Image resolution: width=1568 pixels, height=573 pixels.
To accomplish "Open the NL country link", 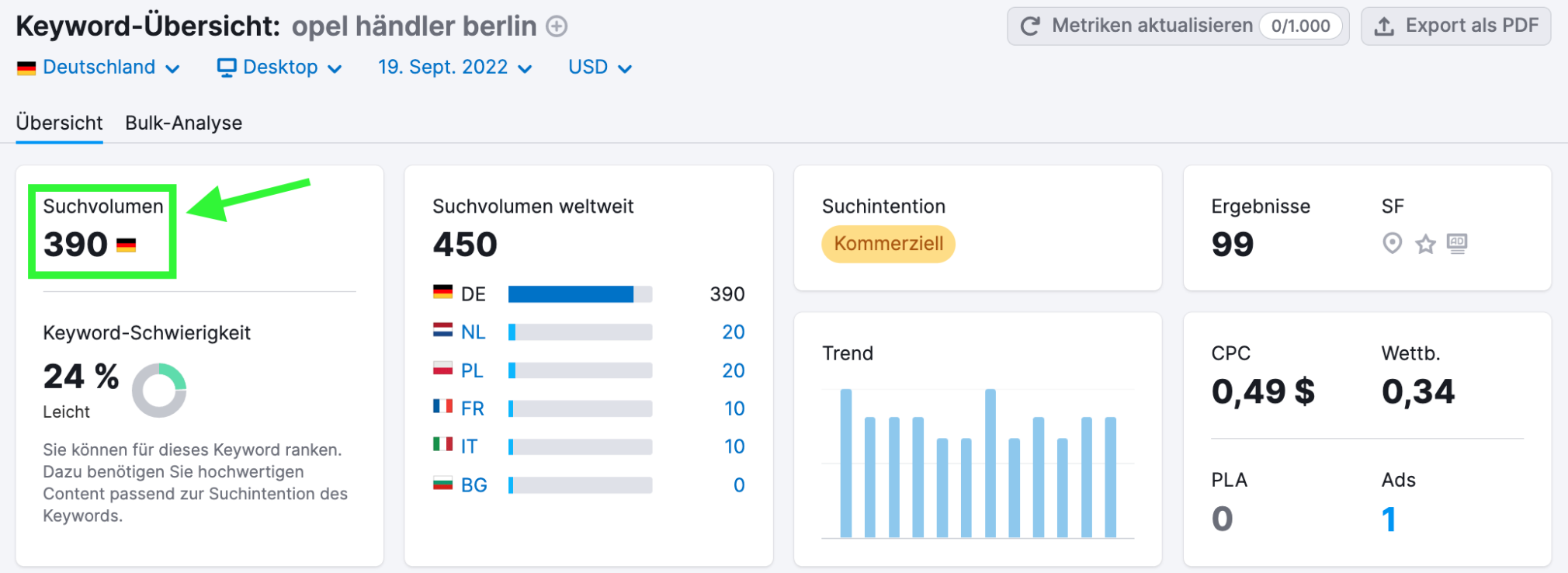I will point(473,332).
